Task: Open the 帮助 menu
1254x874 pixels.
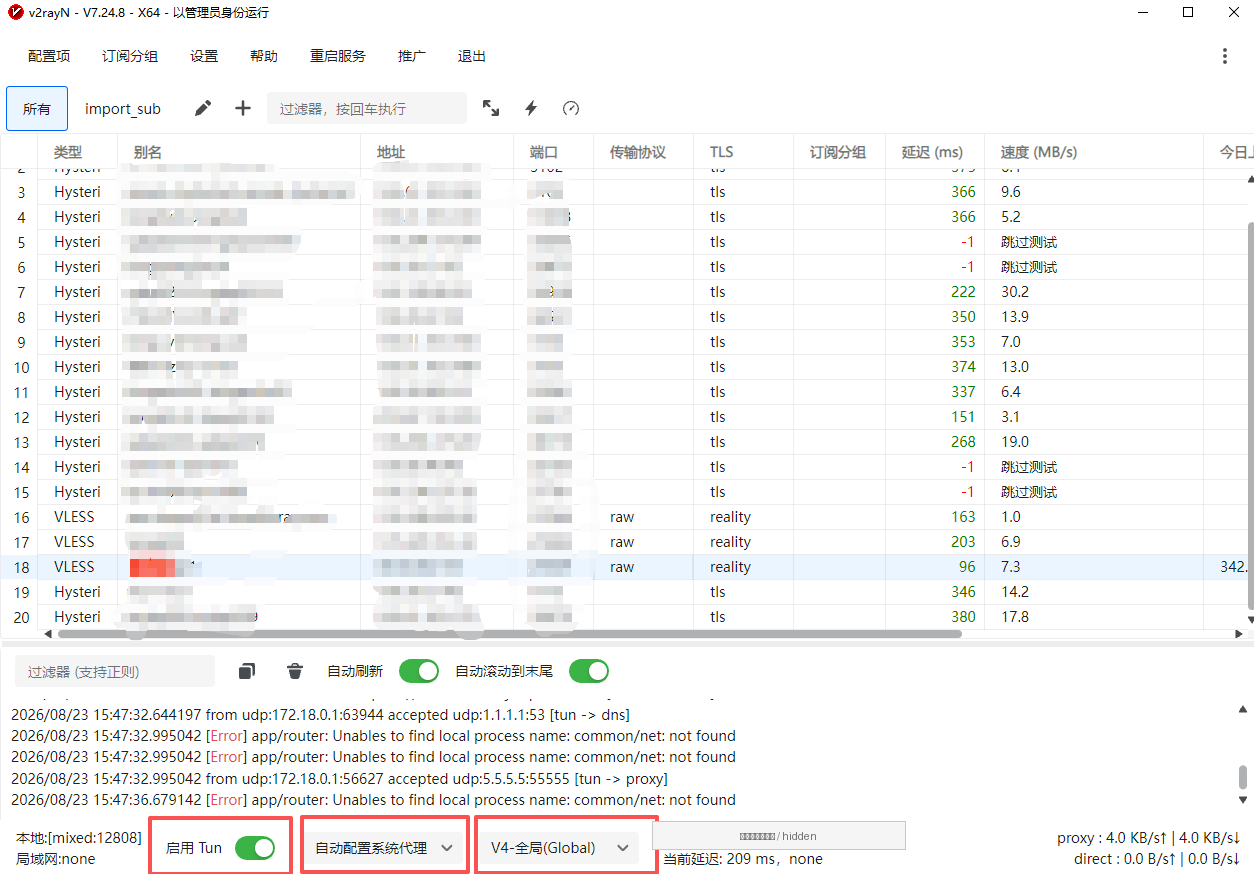Action: 264,56
